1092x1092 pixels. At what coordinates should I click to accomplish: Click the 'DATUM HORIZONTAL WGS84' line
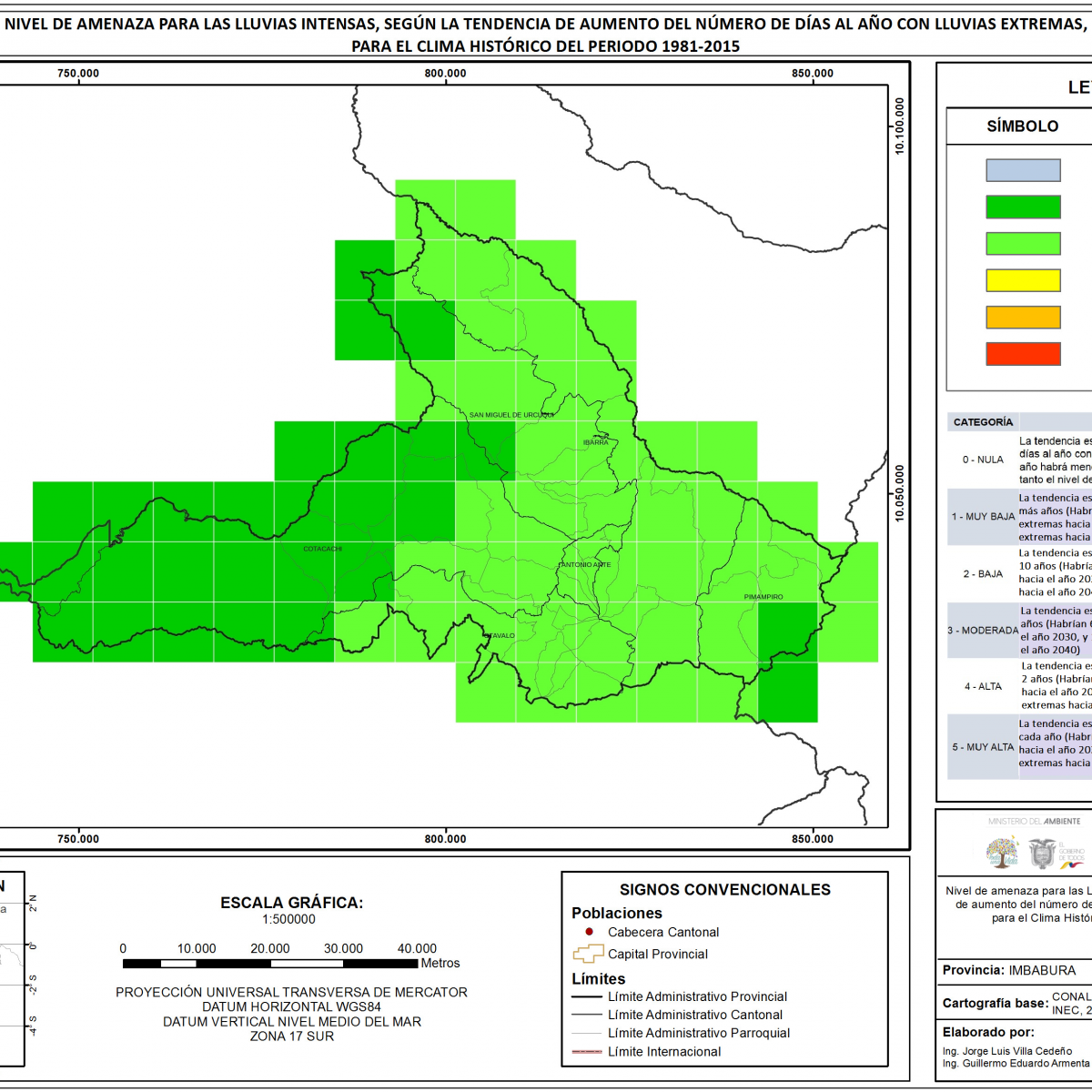point(291,1006)
